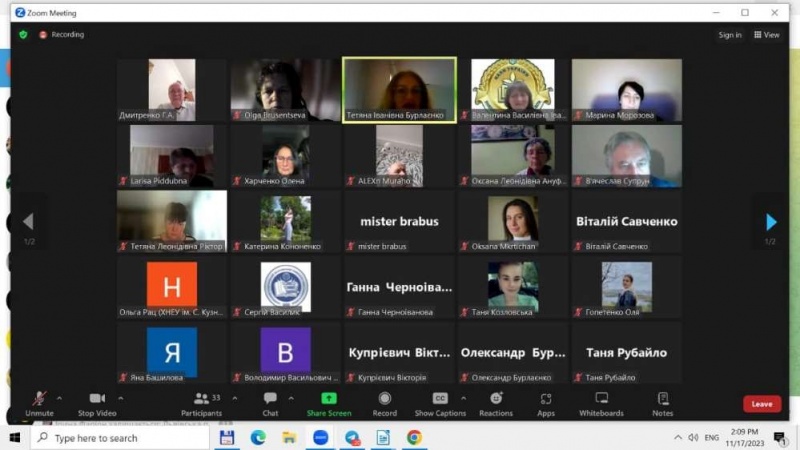
Task: Open Whiteboards from the toolbar
Action: click(601, 402)
